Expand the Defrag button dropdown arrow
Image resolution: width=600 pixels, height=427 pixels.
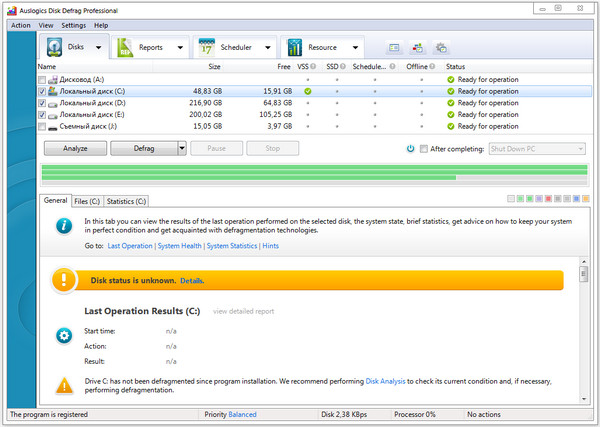pos(182,148)
